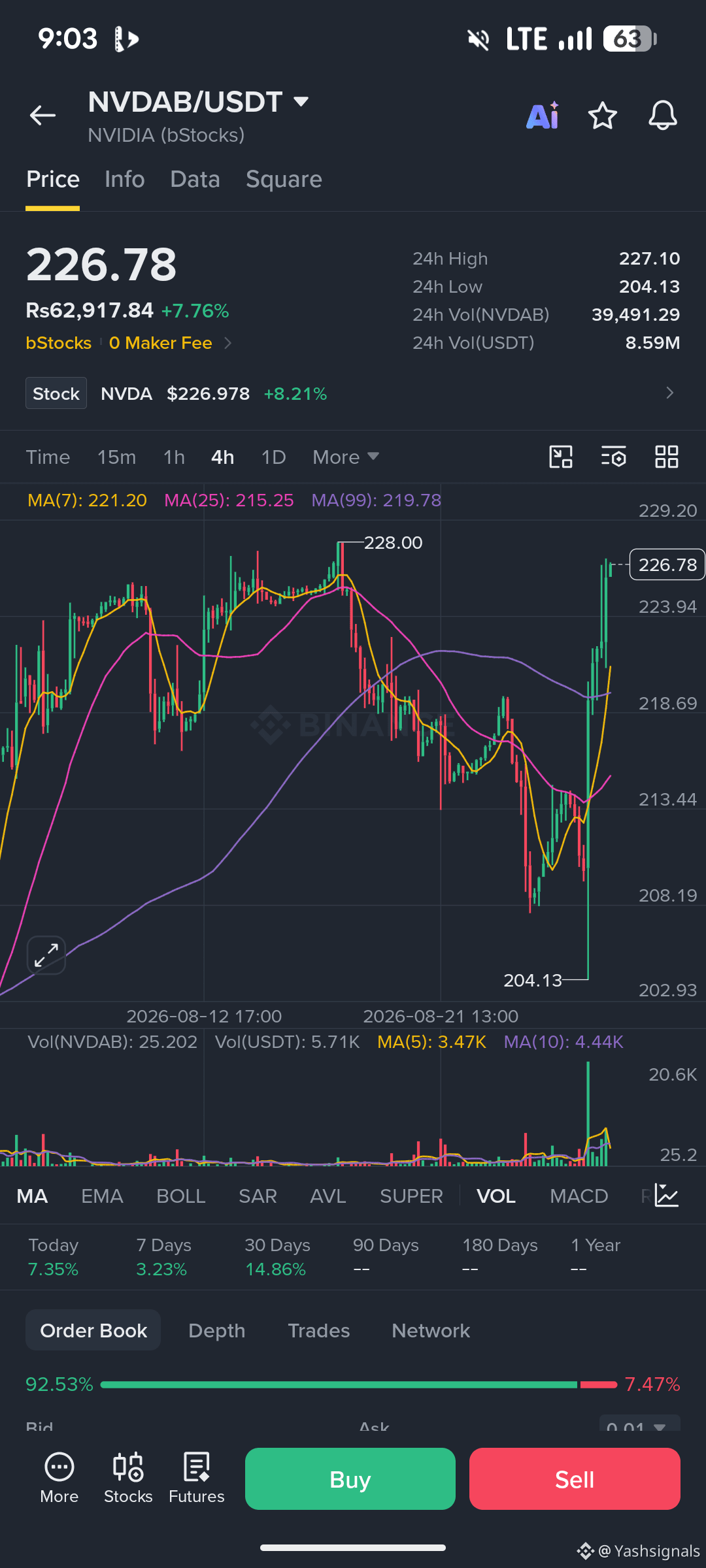Add NVDAB/USDT to favorites star
706x1568 pixels.
click(x=602, y=116)
